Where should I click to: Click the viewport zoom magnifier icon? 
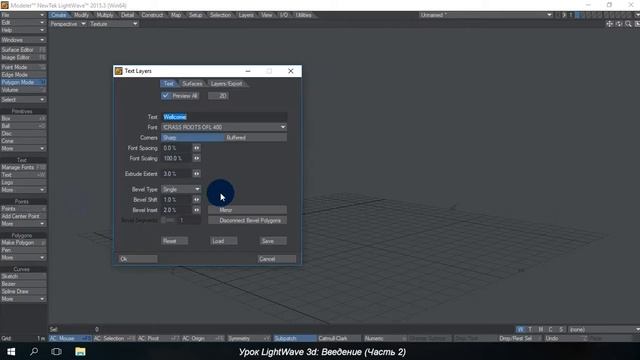628,24
